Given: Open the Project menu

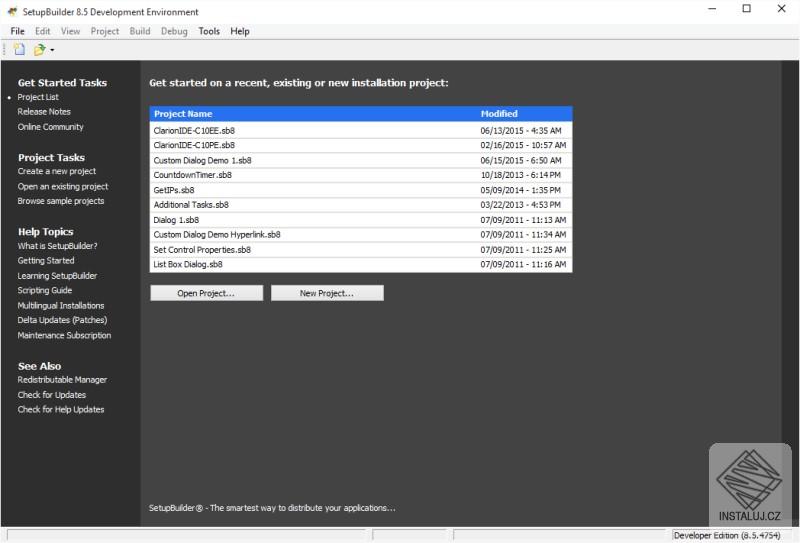Looking at the screenshot, I should click(x=105, y=31).
